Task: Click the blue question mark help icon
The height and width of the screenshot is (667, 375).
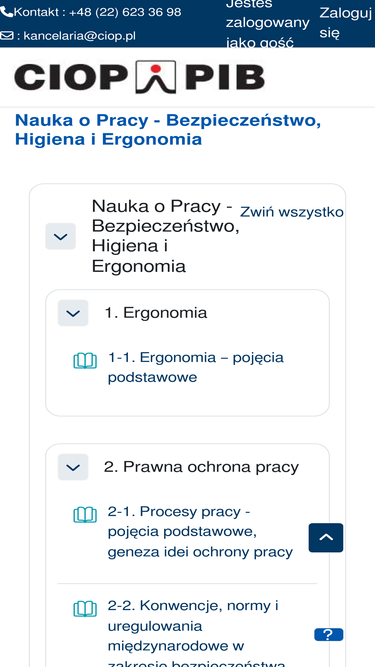Action: click(329, 635)
